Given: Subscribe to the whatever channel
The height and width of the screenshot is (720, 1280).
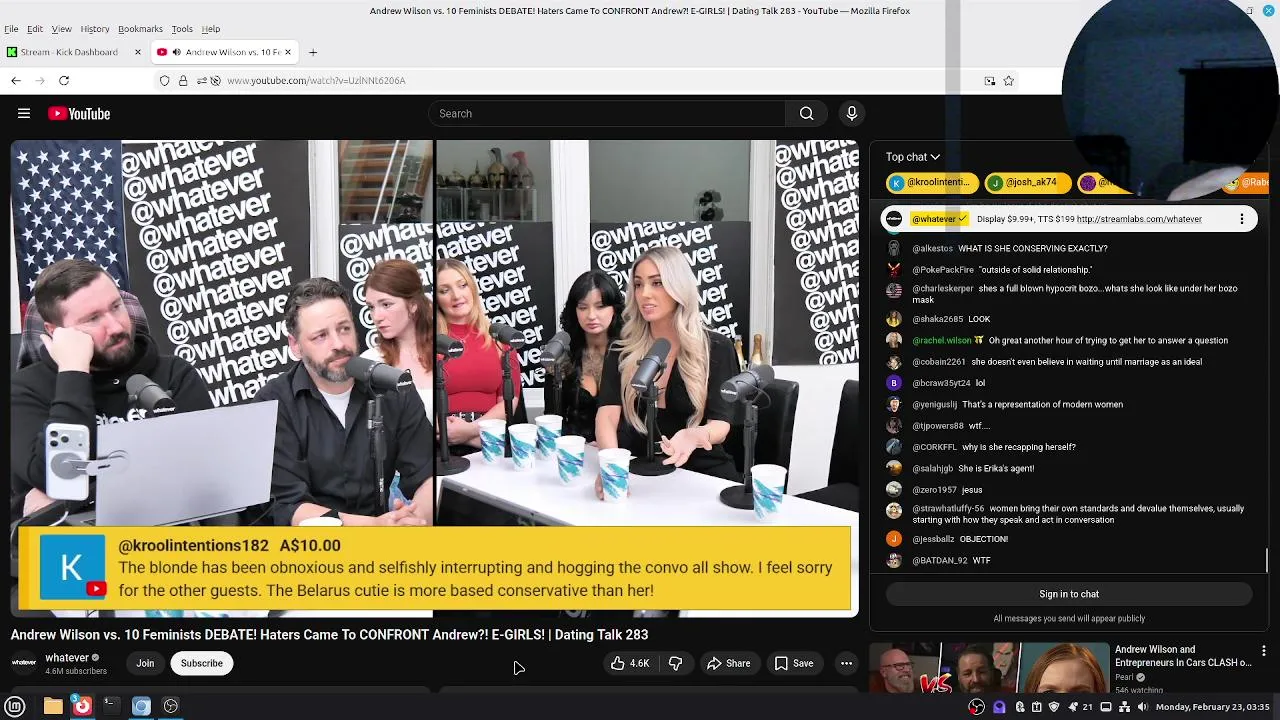Looking at the screenshot, I should [x=202, y=663].
